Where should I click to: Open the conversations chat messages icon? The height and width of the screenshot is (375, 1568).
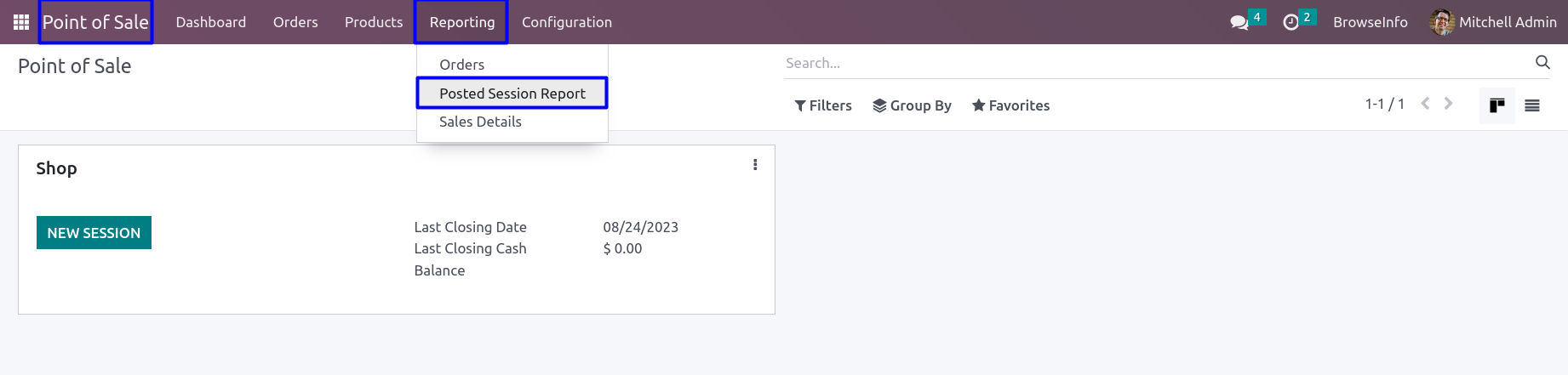click(1239, 22)
